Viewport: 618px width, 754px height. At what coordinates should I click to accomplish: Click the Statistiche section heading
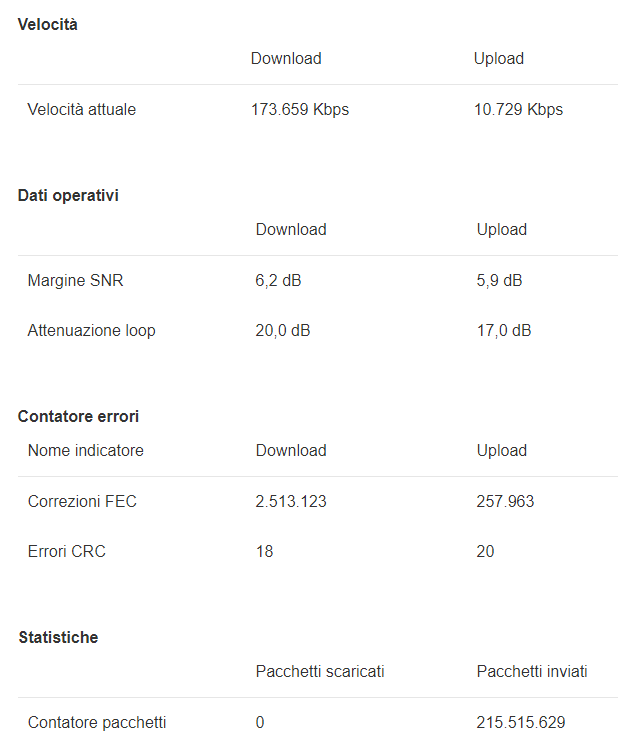pyautogui.click(x=59, y=638)
